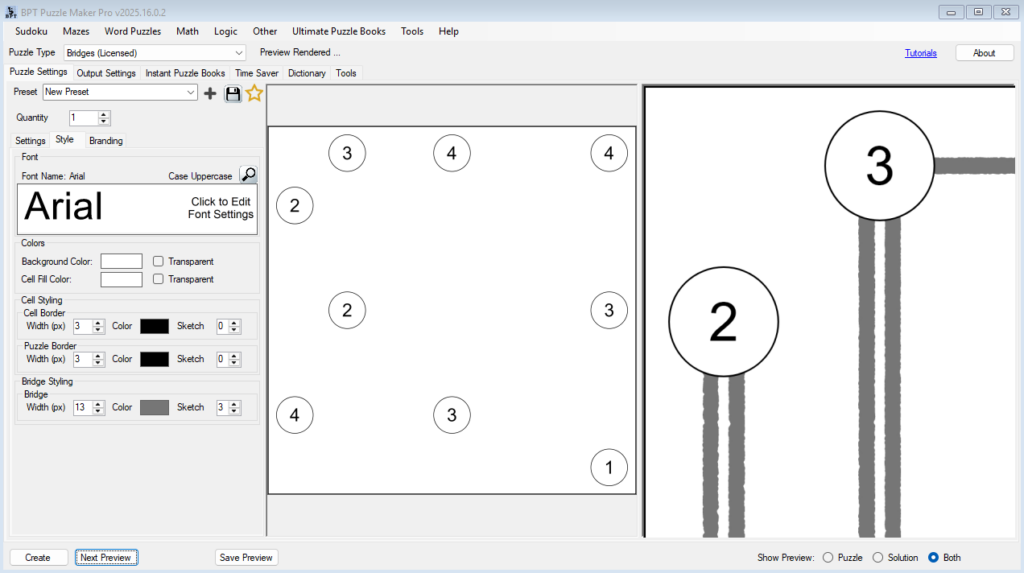1024x573 pixels.
Task: Click the save preset floppy disk icon
Action: [x=233, y=93]
